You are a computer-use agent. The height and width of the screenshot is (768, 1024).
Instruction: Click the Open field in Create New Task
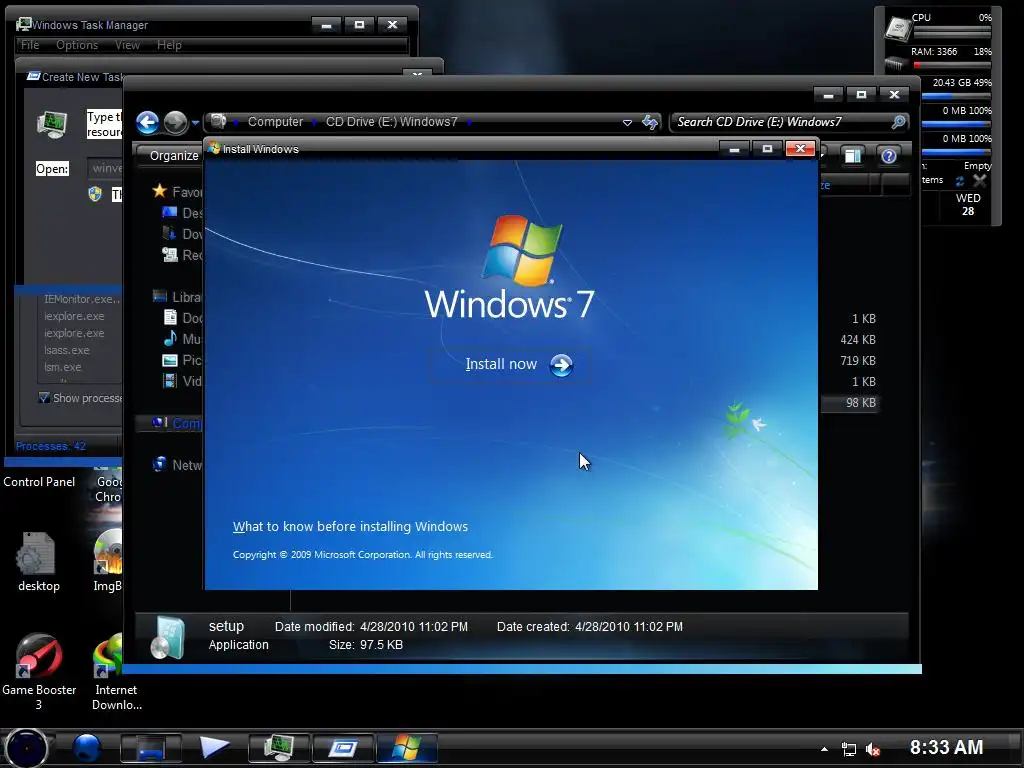pyautogui.click(x=104, y=168)
